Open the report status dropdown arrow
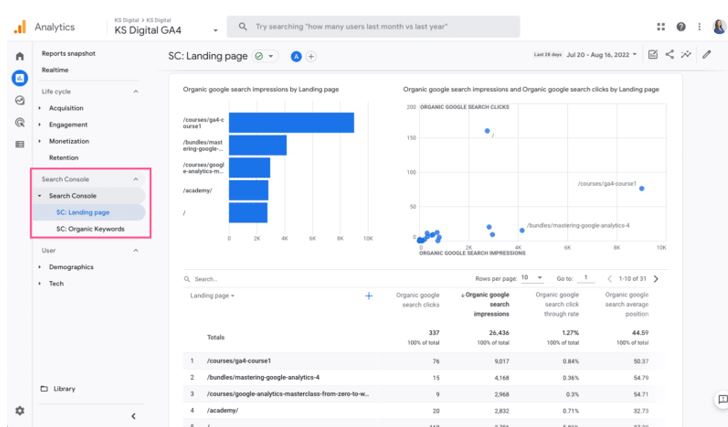This screenshot has height=427, width=728. tap(271, 56)
